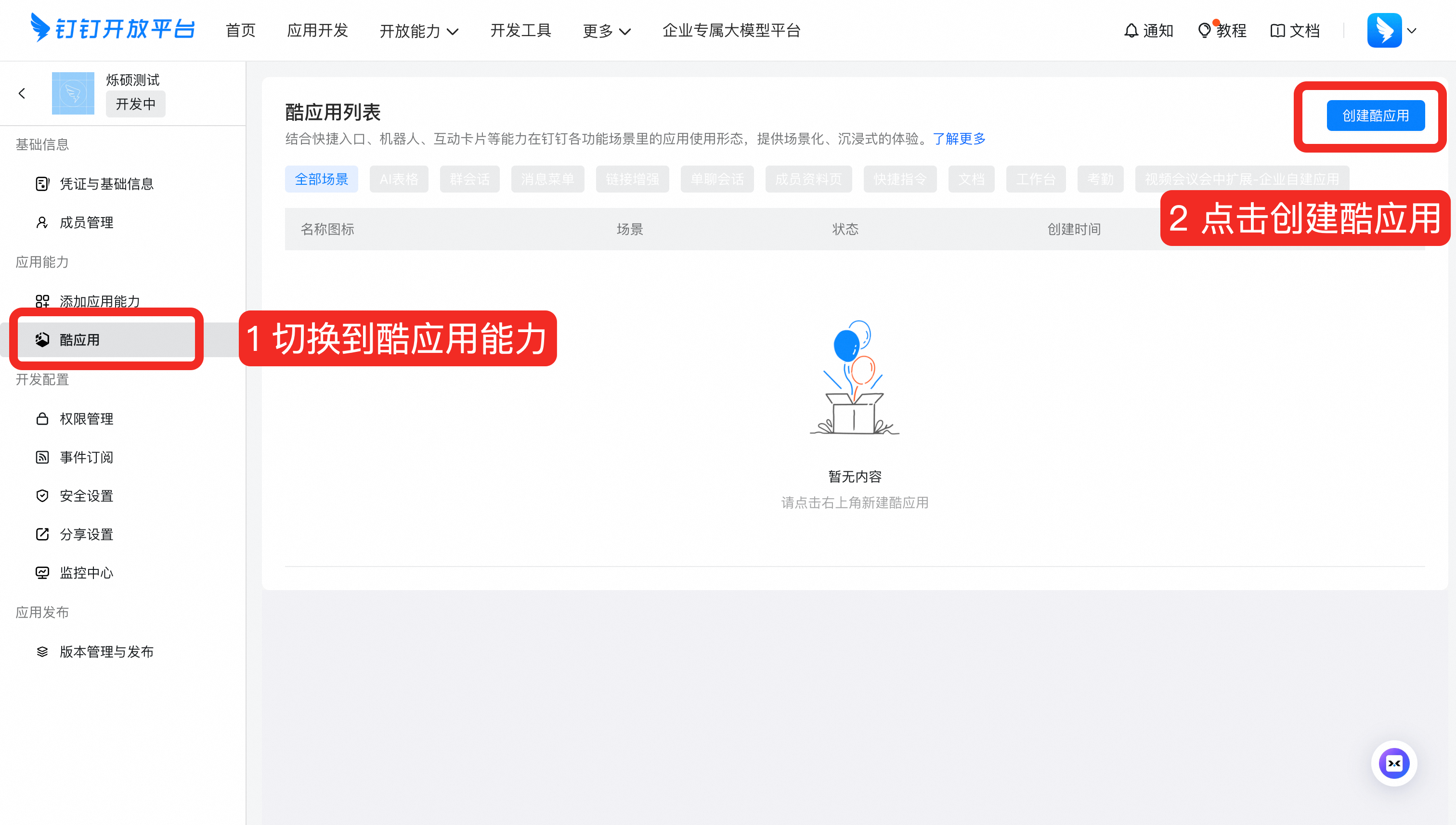This screenshot has width=1456, height=825.
Task: Expand the 开放能力 dropdown menu
Action: pos(419,31)
